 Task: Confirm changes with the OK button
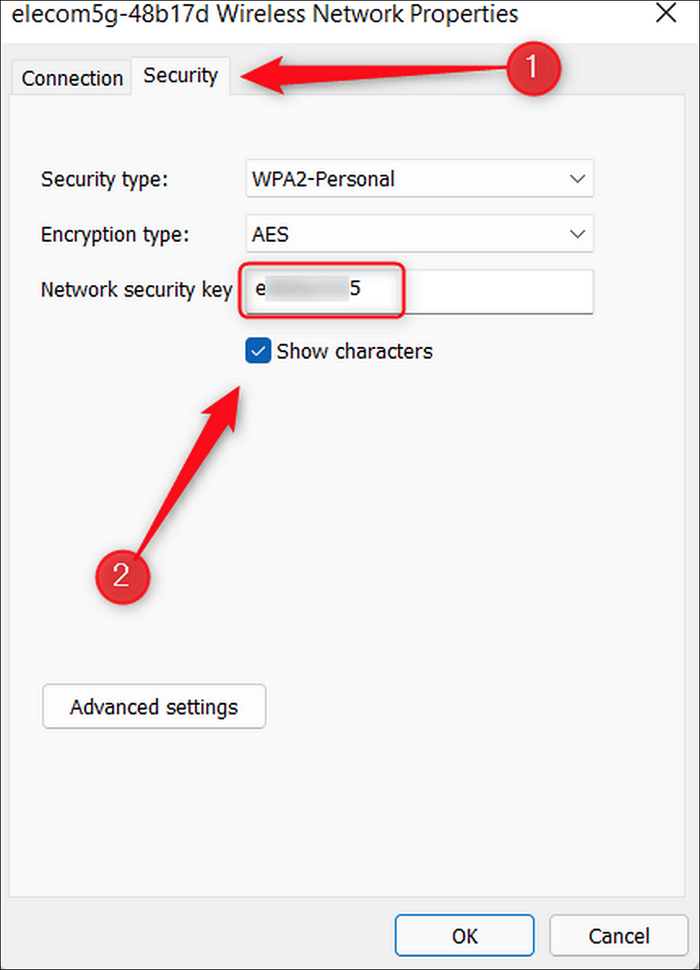tap(464, 936)
